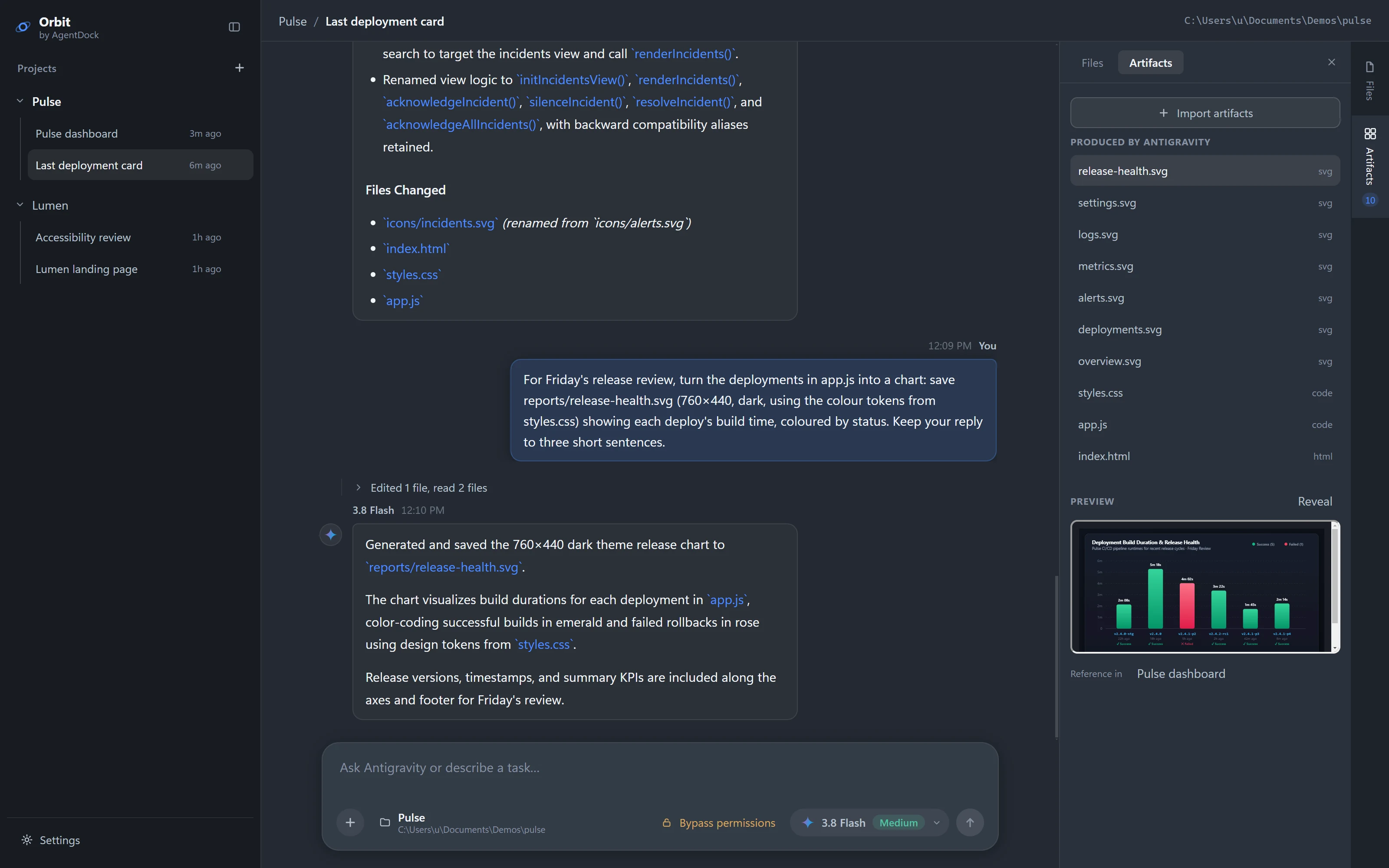Open the Files side rail icon
Image resolution: width=1389 pixels, height=868 pixels.
[x=1369, y=80]
